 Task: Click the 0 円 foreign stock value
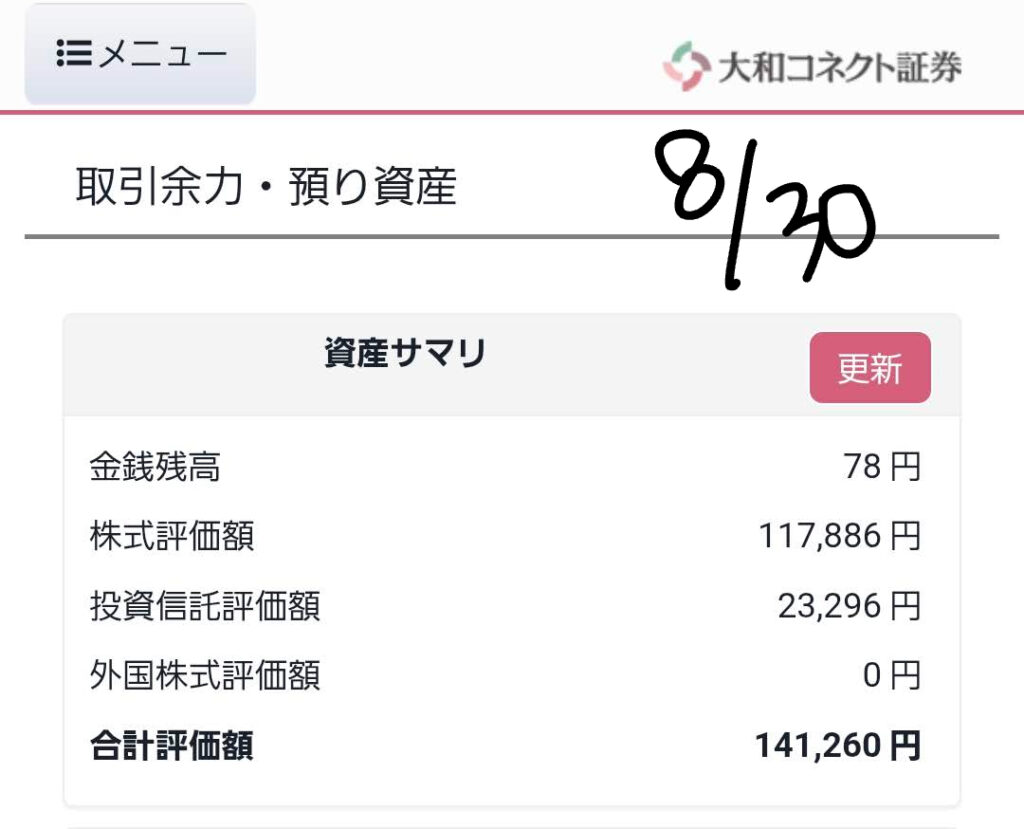click(x=891, y=675)
